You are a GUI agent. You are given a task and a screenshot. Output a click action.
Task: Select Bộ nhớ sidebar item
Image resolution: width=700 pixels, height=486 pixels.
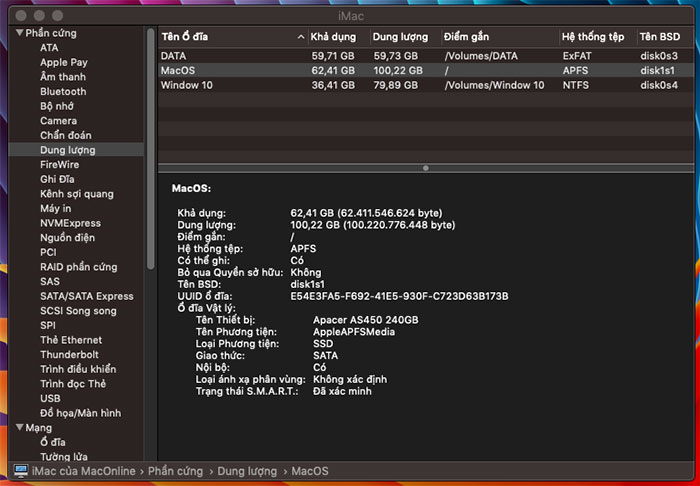(x=57, y=106)
